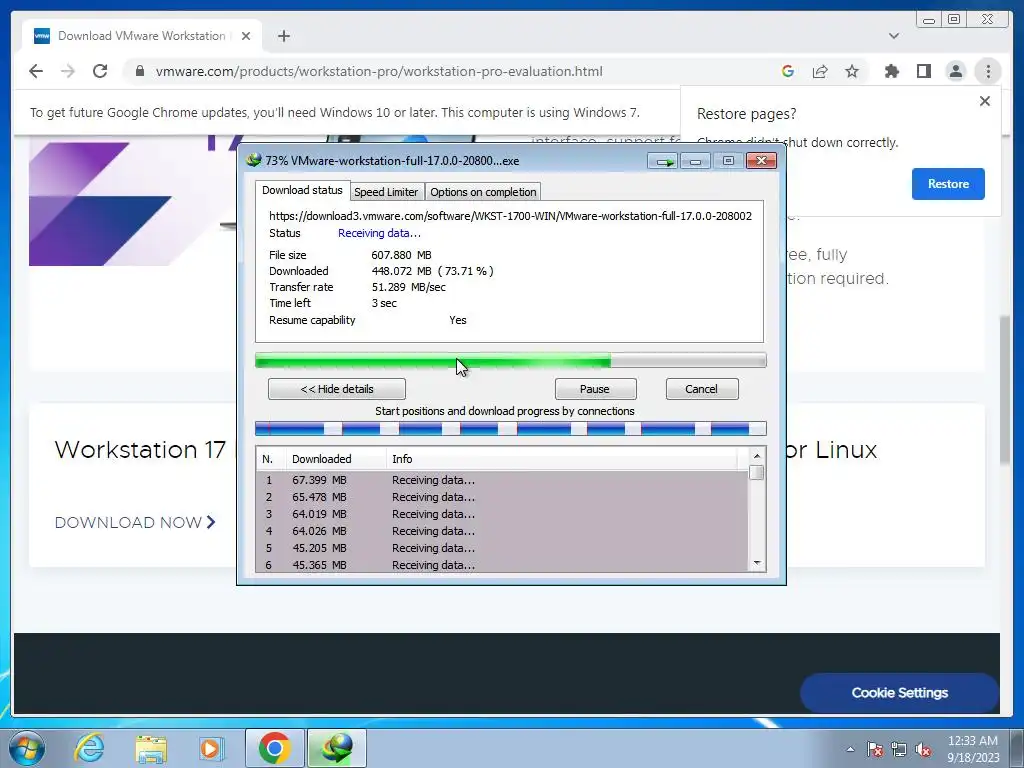
Task: Click the Receiving data status text
Action: click(379, 233)
